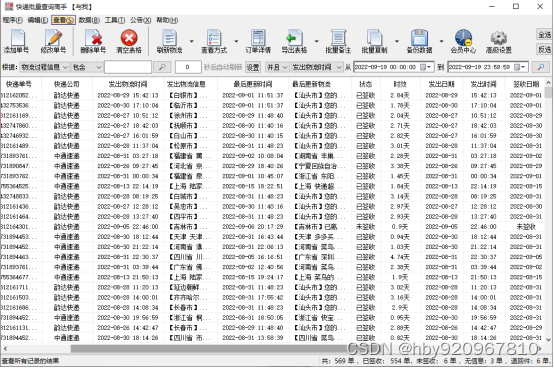Click the magnifier search icon beside the keyword field
The image size is (554, 368).
pyautogui.click(x=162, y=67)
